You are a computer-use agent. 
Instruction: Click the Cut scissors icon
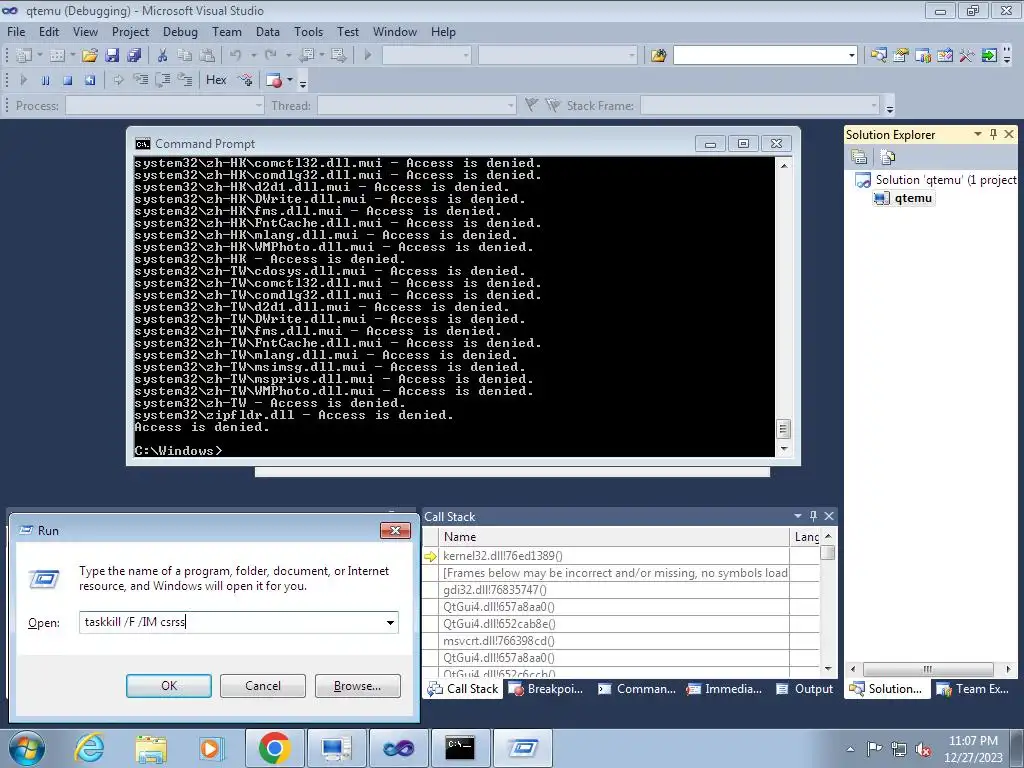163,56
